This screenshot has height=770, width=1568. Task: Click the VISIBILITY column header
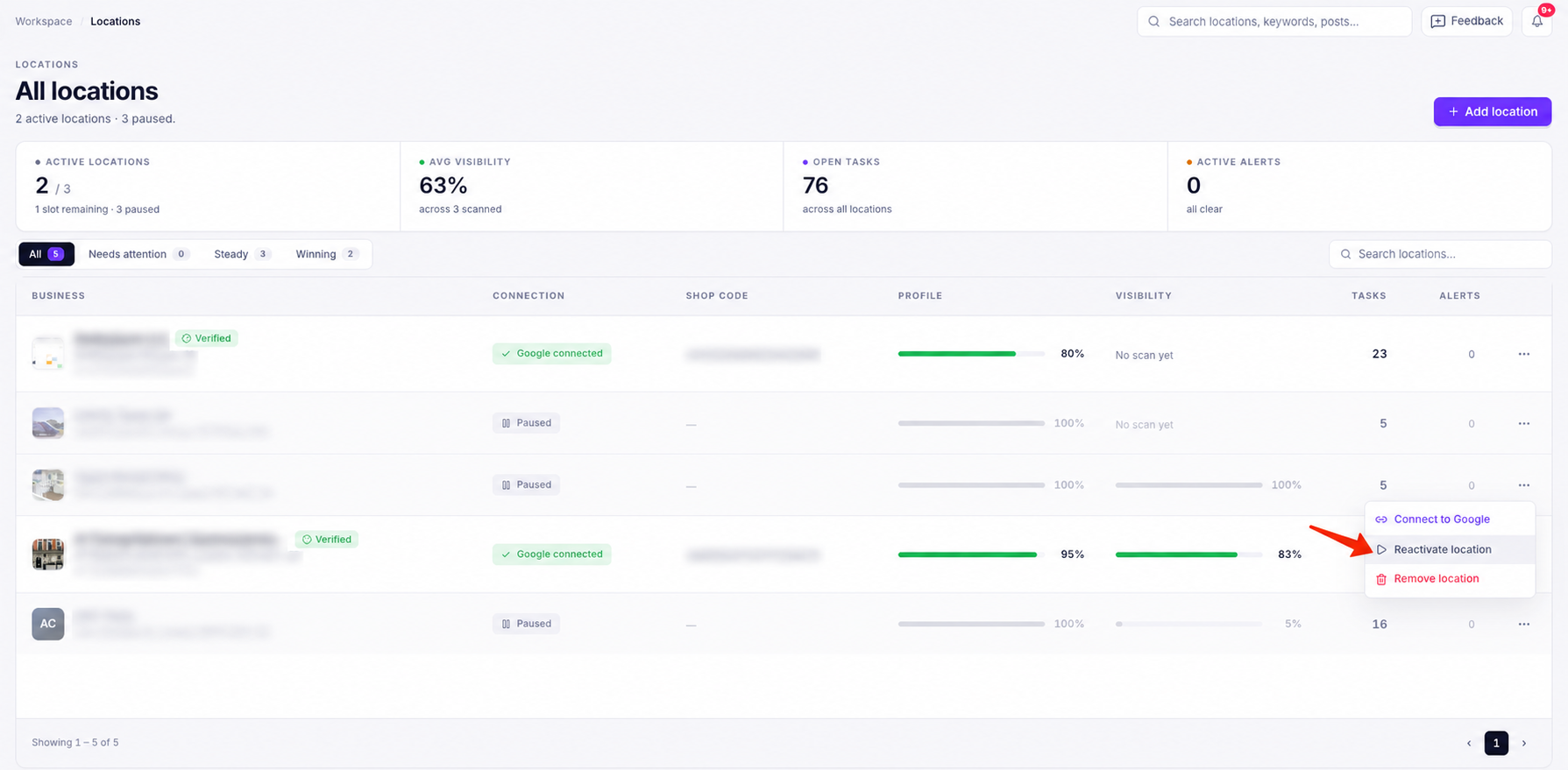[1144, 296]
